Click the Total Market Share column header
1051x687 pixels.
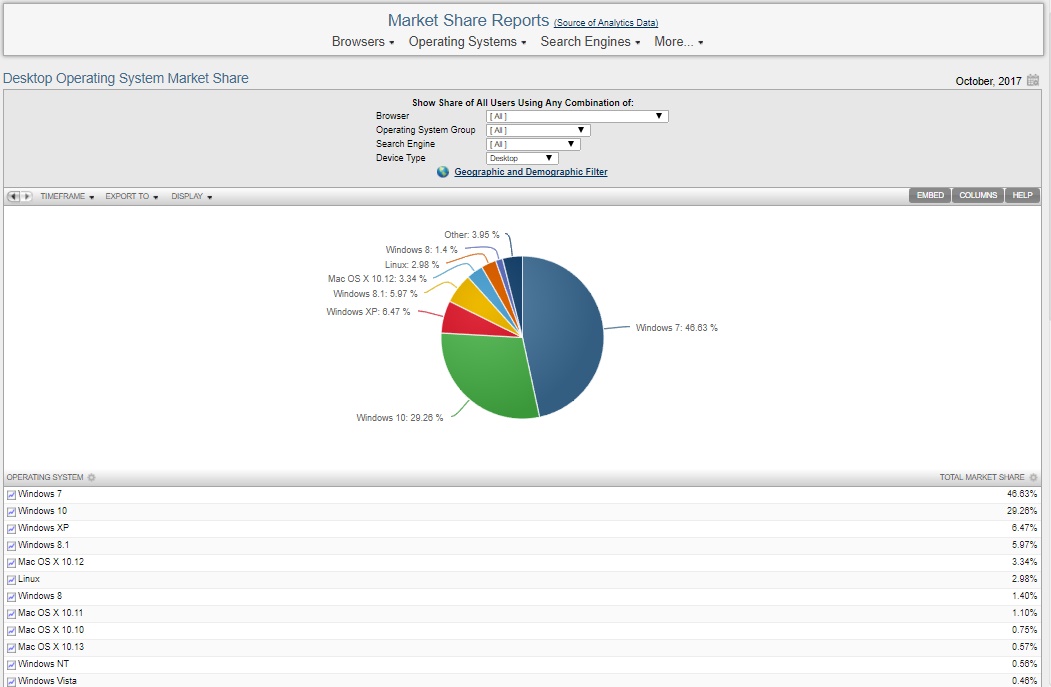[x=982, y=477]
